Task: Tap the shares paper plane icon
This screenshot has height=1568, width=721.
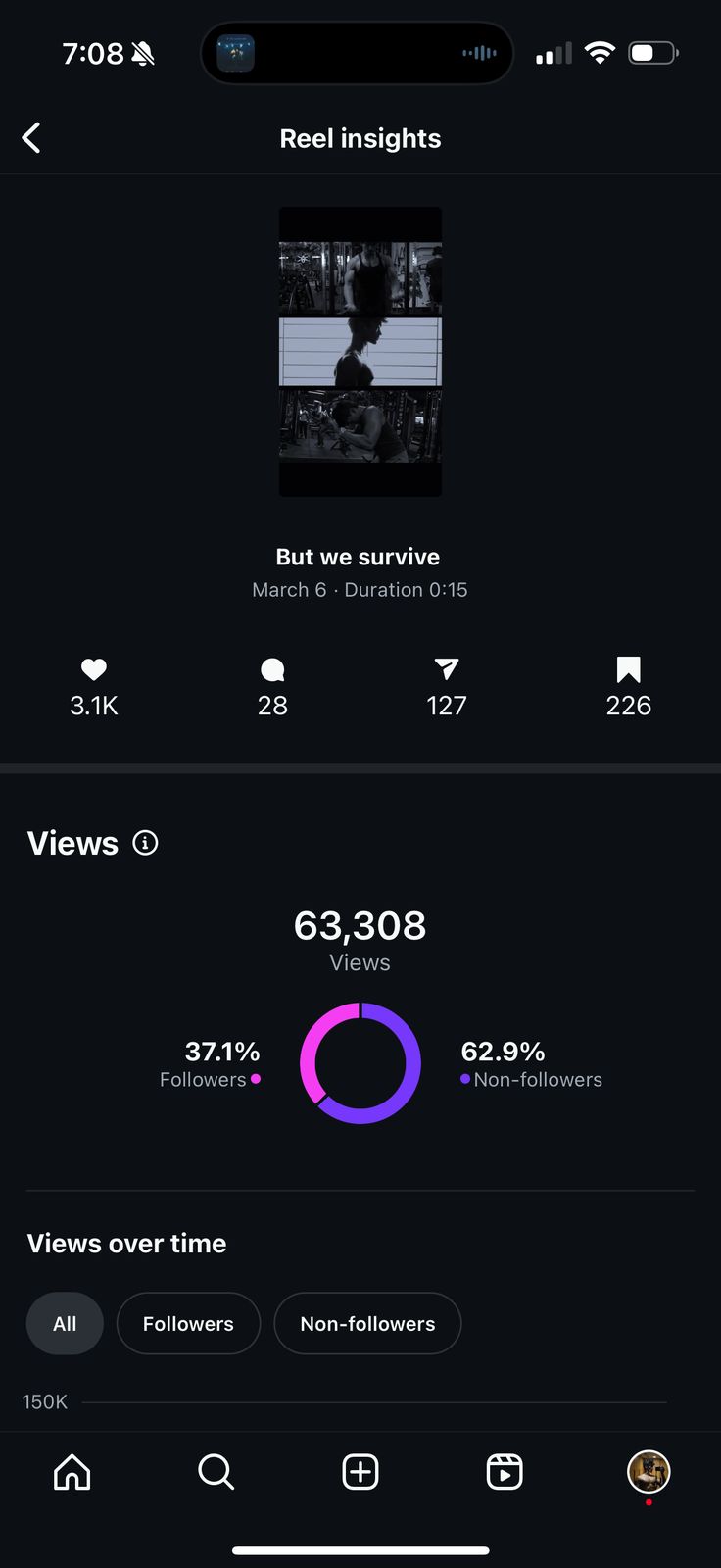Action: (x=447, y=669)
